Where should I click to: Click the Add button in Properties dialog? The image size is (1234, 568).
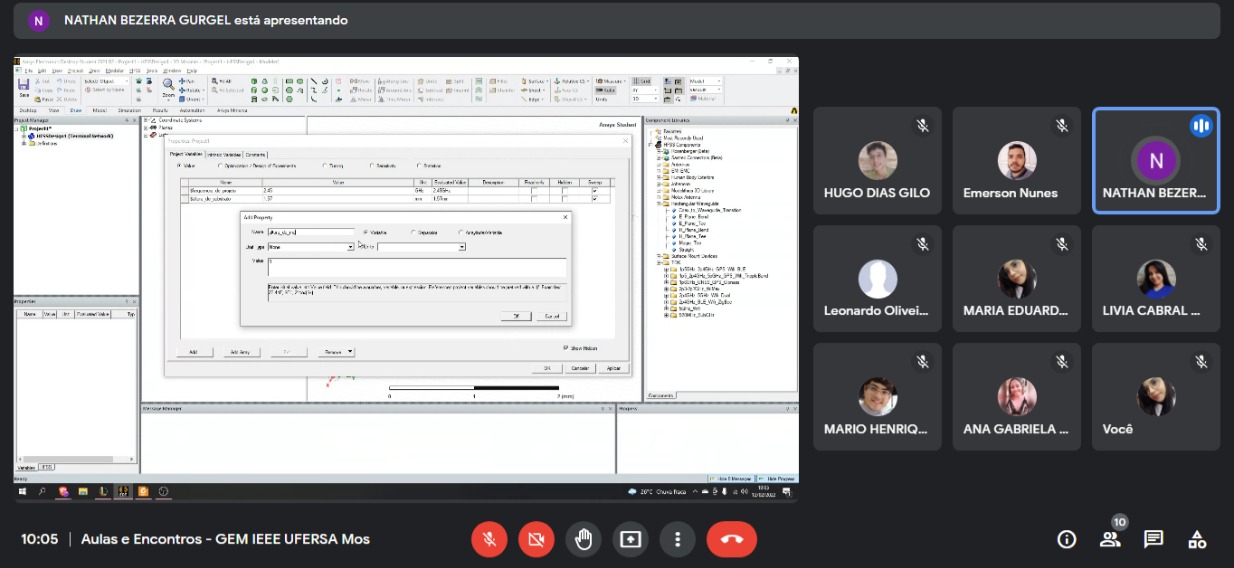click(x=193, y=352)
